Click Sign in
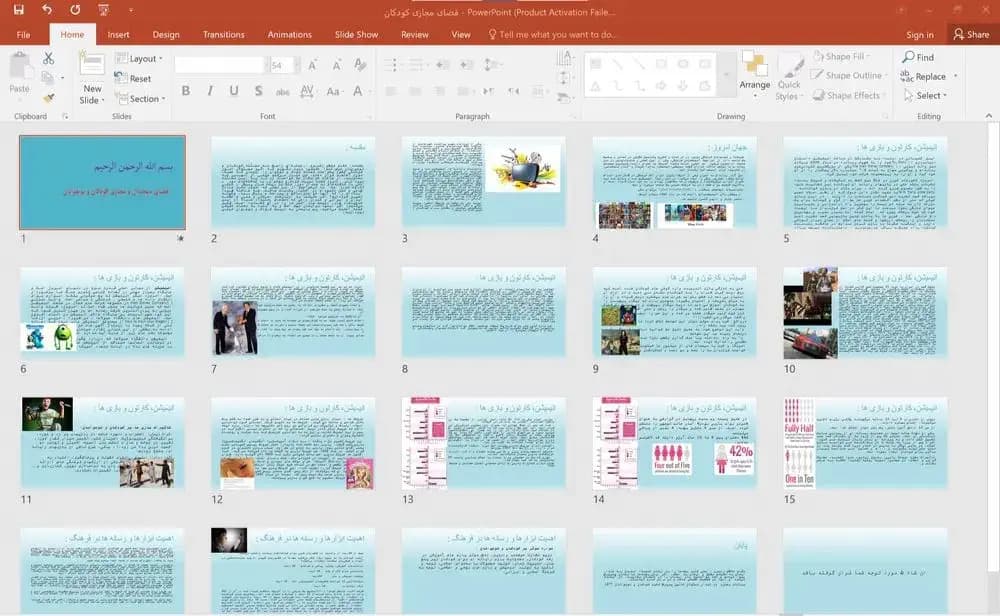This screenshot has height=616, width=1000. 920,35
